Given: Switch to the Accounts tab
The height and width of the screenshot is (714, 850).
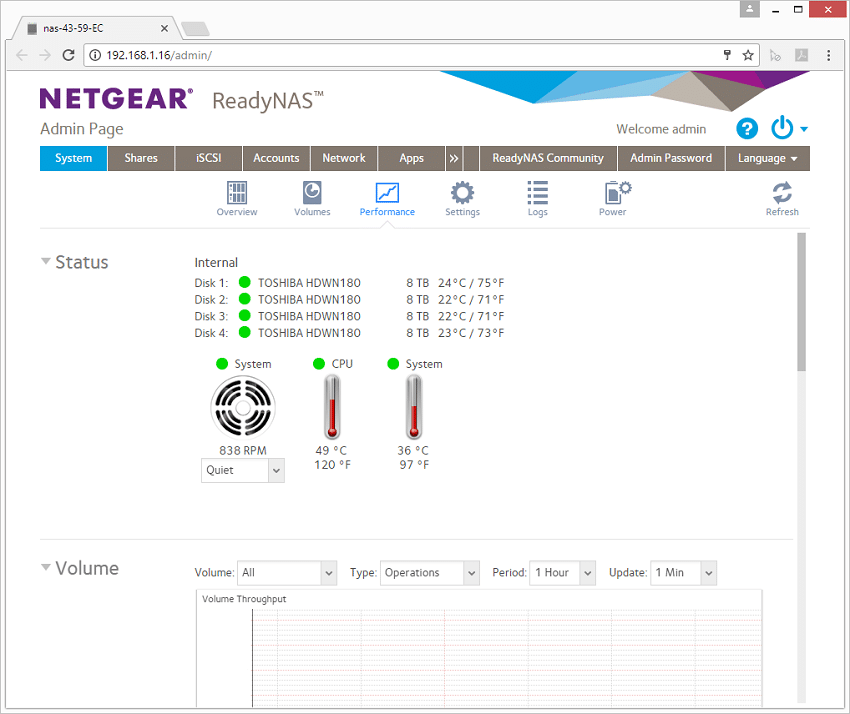Looking at the screenshot, I should [276, 158].
